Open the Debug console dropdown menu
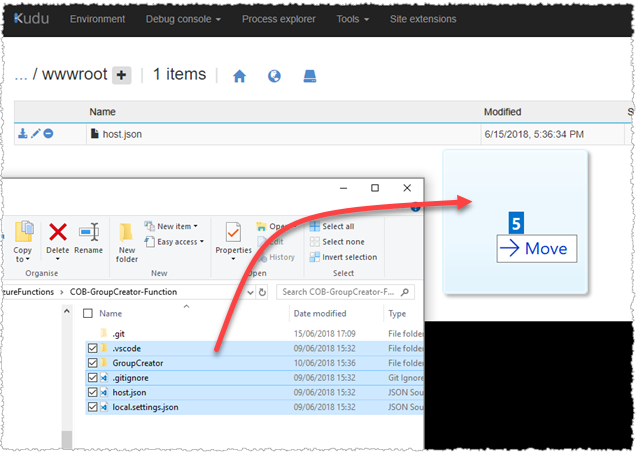This screenshot has height=454, width=636. tap(183, 19)
